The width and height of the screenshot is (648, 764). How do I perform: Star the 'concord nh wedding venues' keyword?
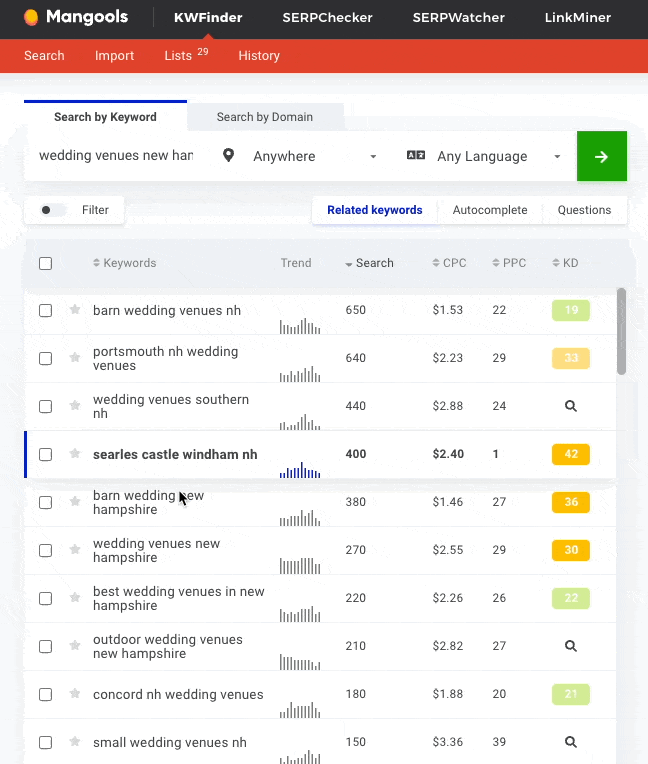click(75, 694)
